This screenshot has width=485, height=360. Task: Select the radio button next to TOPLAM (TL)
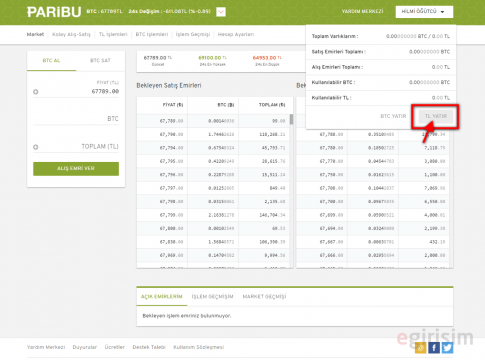coord(36,147)
